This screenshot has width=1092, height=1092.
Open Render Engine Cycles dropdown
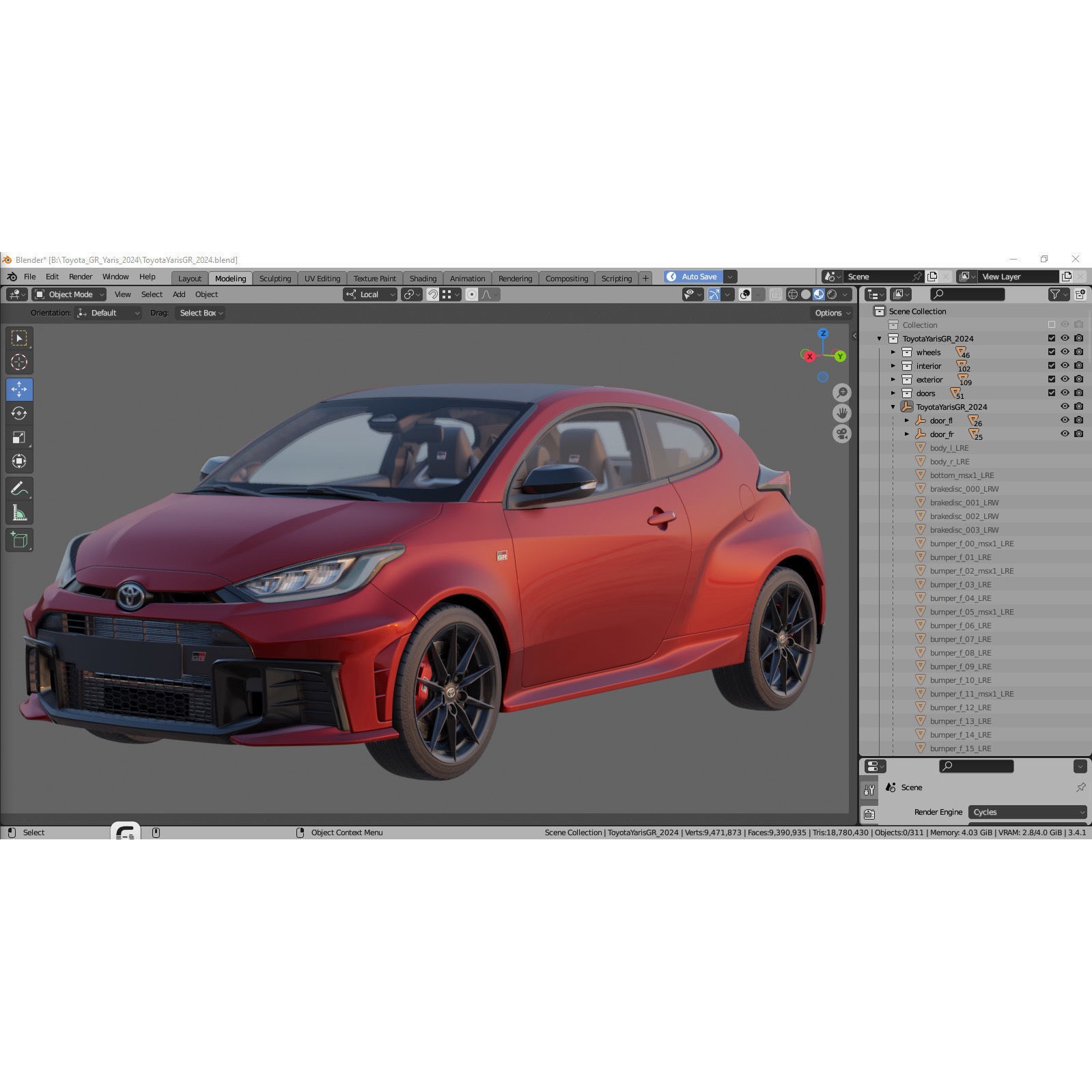(1027, 812)
